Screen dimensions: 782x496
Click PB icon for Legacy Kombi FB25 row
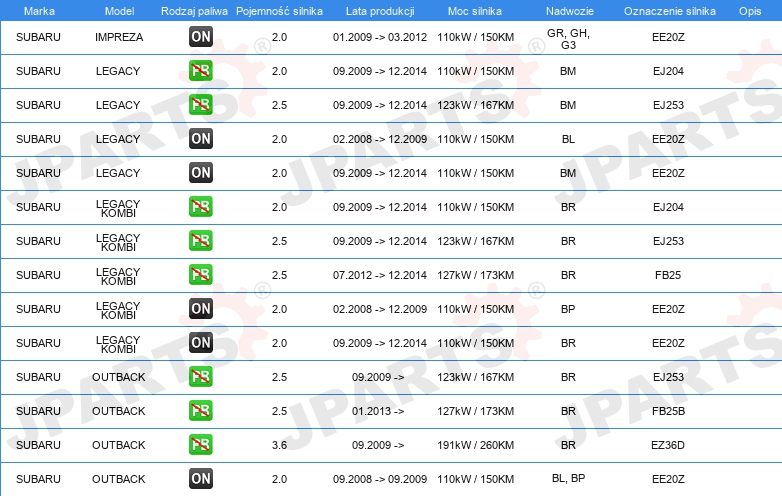click(201, 274)
